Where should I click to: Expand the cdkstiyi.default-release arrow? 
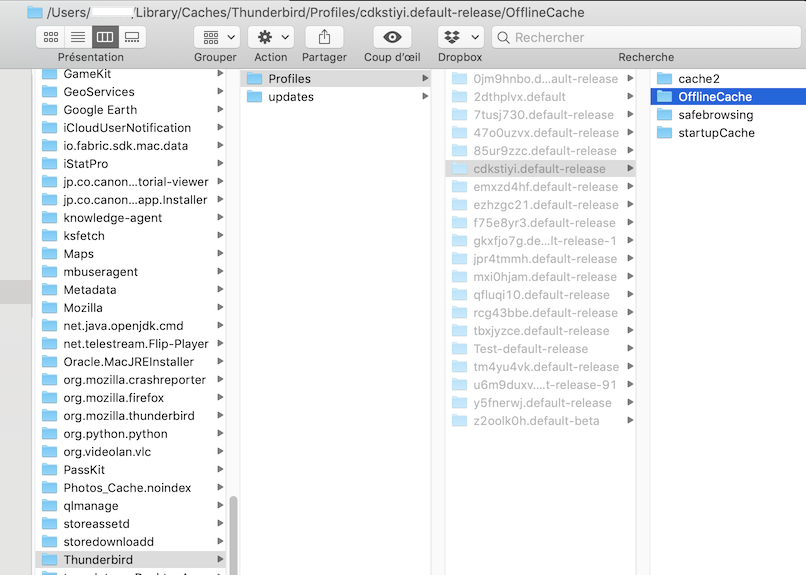(x=630, y=168)
